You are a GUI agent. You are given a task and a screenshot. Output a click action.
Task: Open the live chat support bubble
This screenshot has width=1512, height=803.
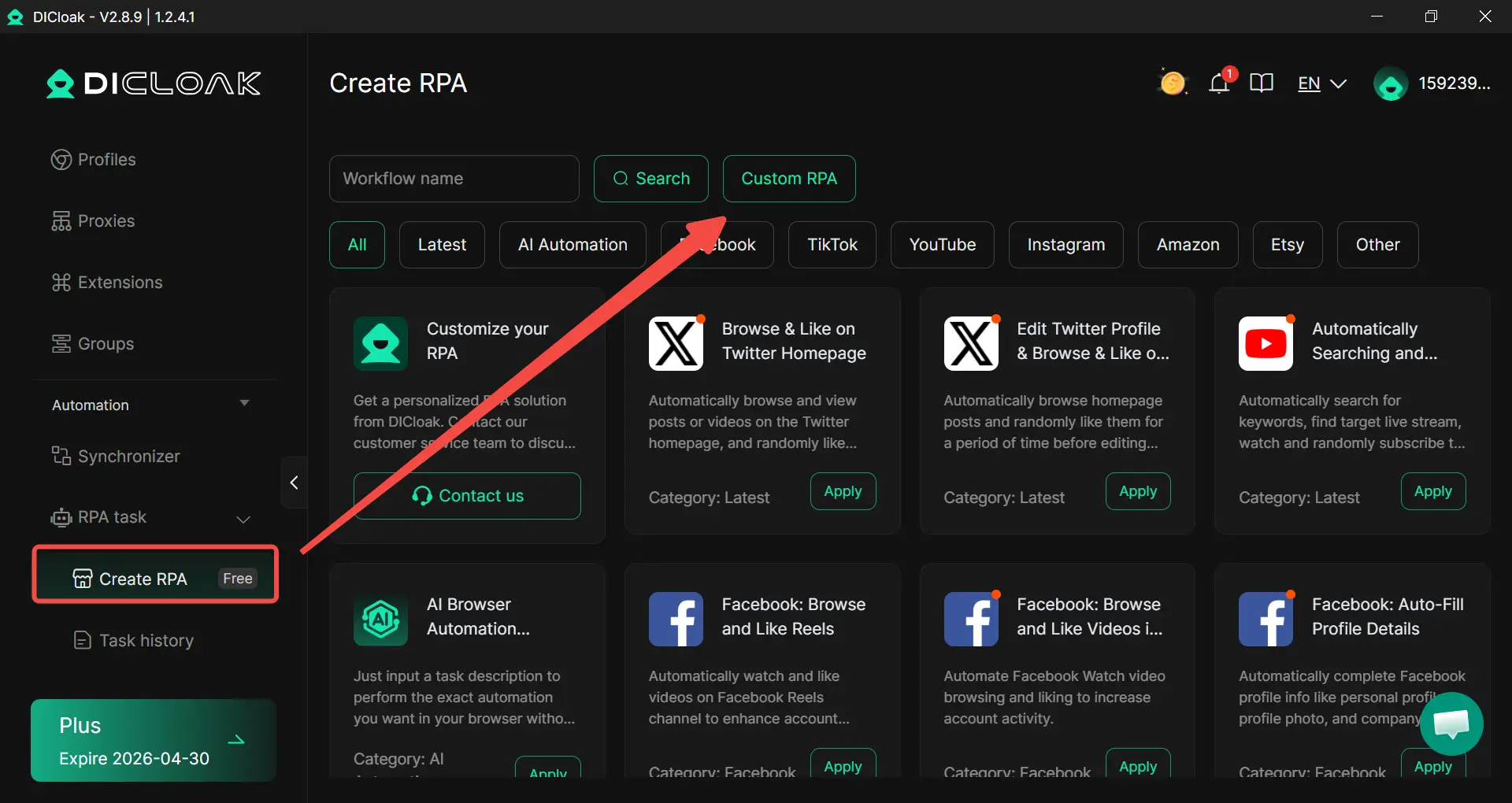coord(1451,723)
